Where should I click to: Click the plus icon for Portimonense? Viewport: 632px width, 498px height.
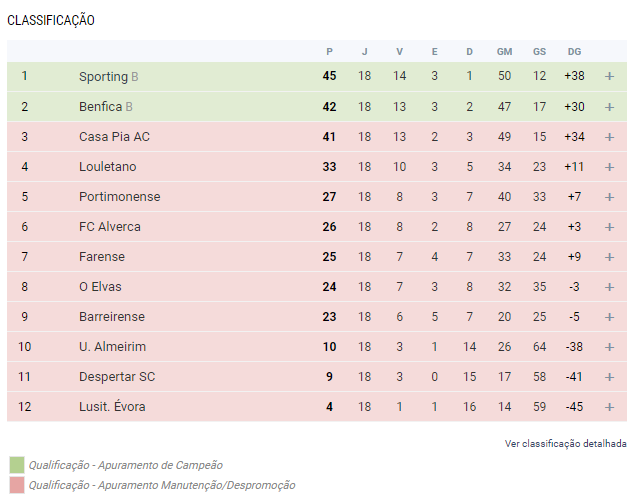coord(609,197)
